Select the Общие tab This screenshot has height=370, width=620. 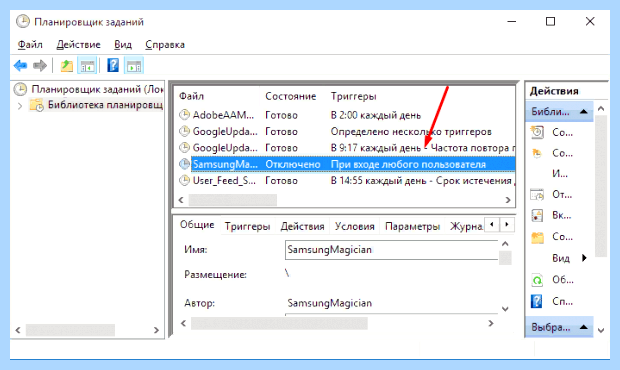(x=197, y=225)
